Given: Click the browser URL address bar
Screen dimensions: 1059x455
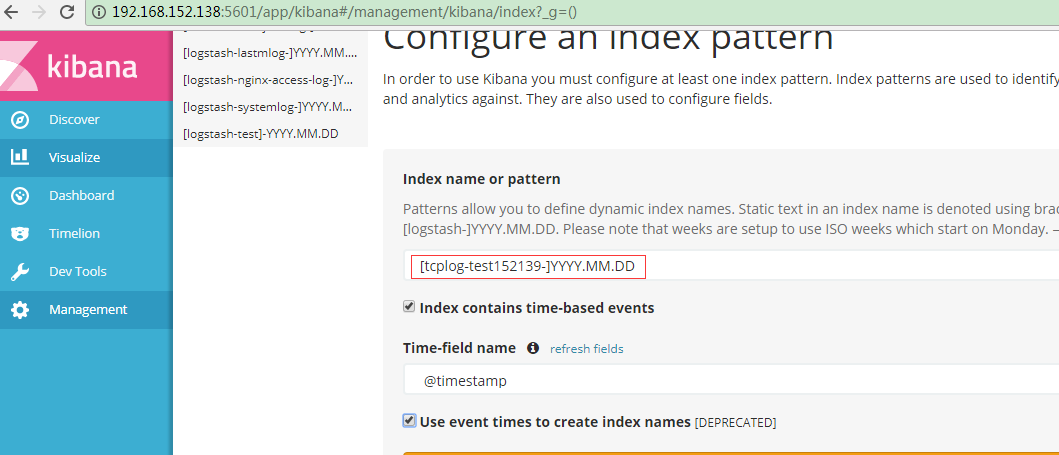Looking at the screenshot, I should [x=573, y=12].
